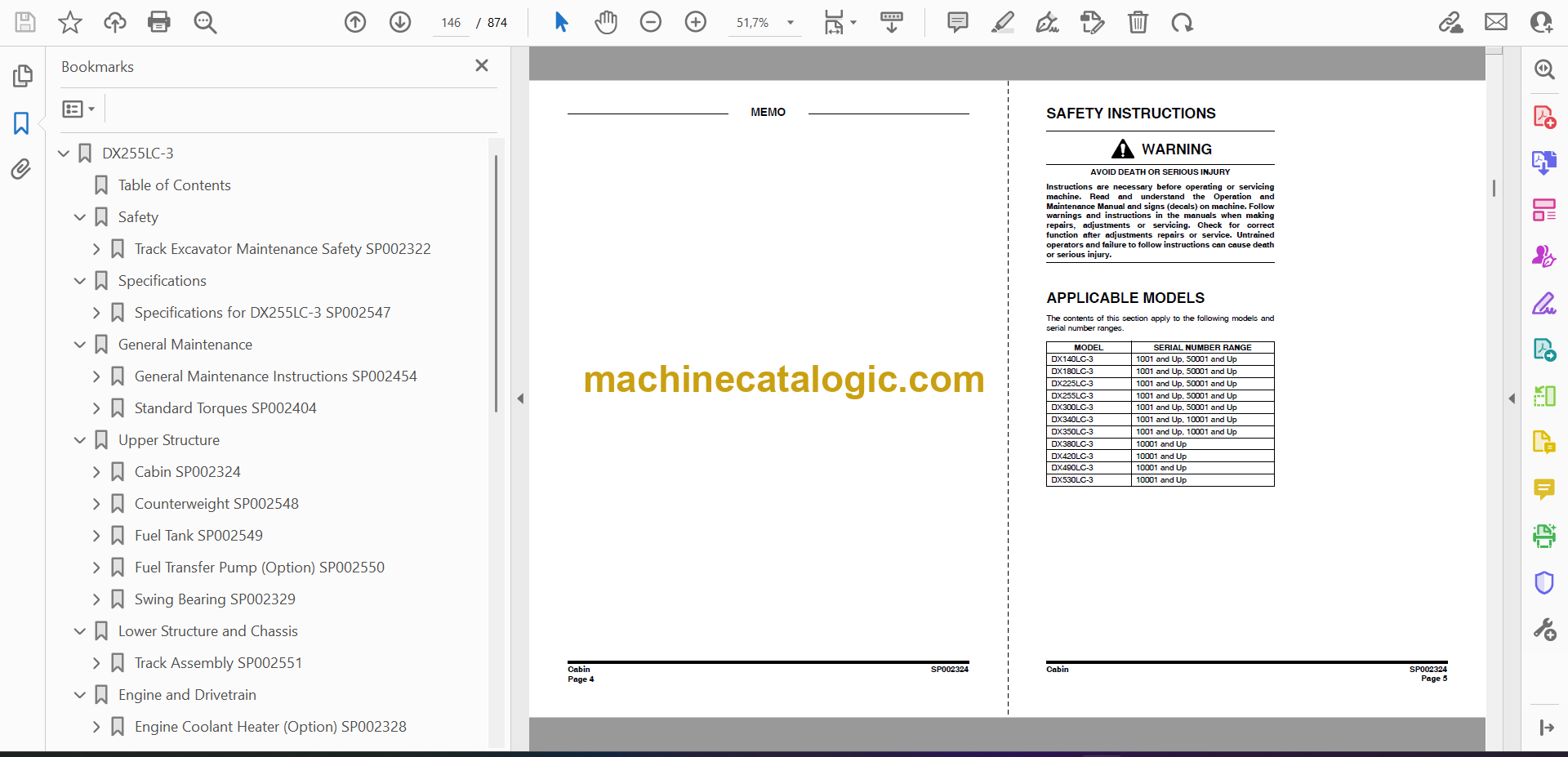
Task: Send file by email
Action: point(1496,22)
